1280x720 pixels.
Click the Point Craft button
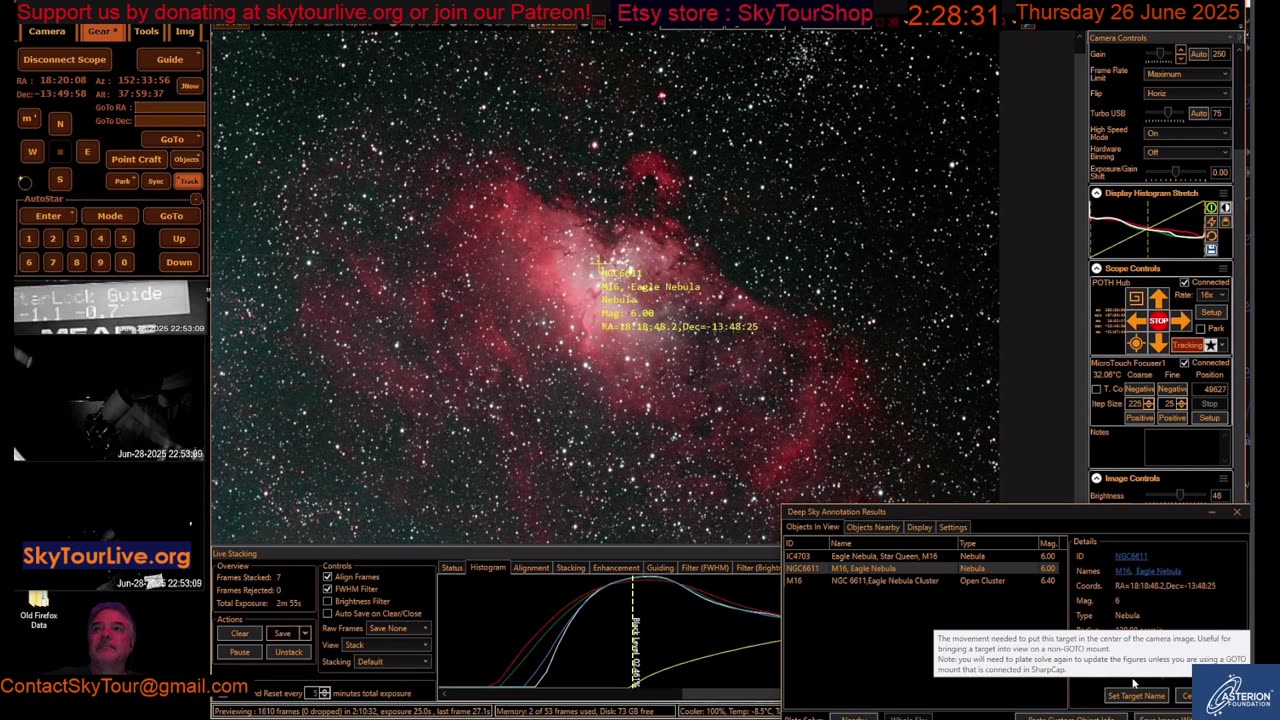[136, 160]
